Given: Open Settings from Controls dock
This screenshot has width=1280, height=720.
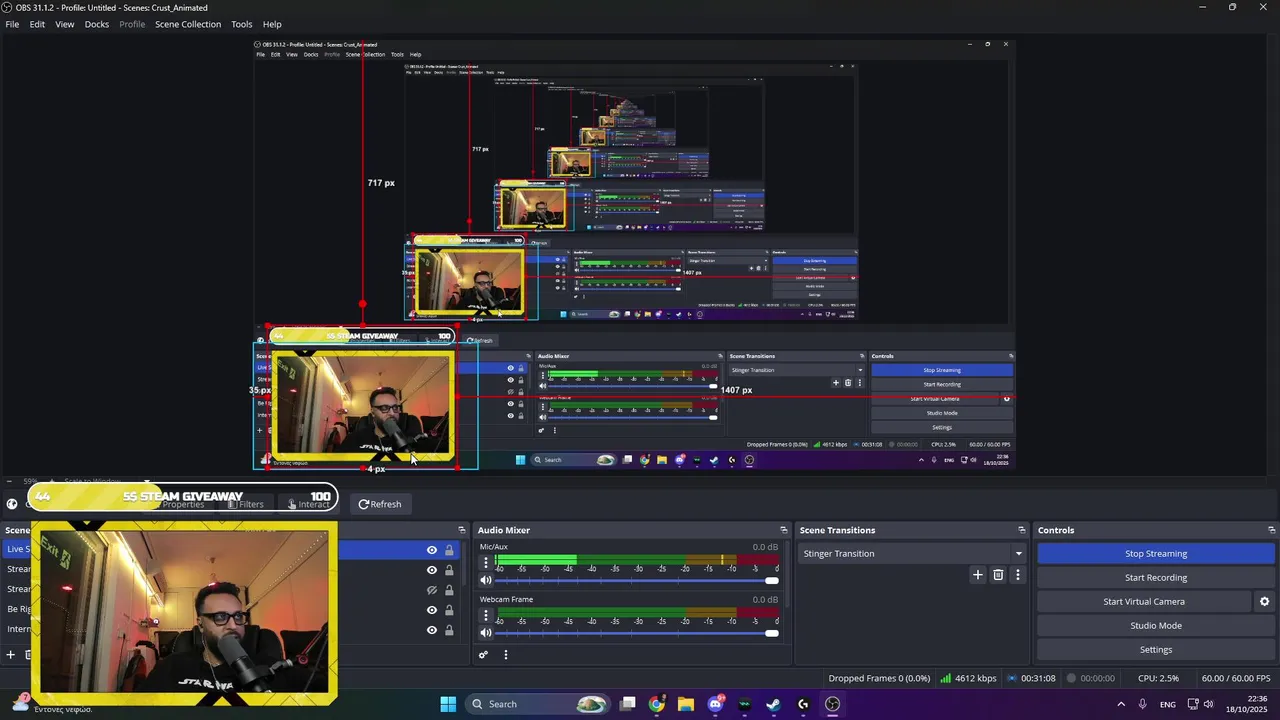Looking at the screenshot, I should (x=1156, y=650).
